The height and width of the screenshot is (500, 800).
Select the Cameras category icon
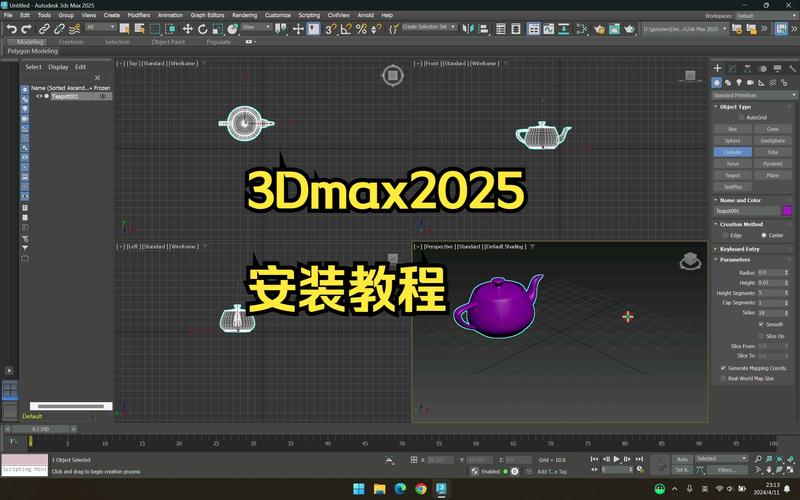pos(750,83)
